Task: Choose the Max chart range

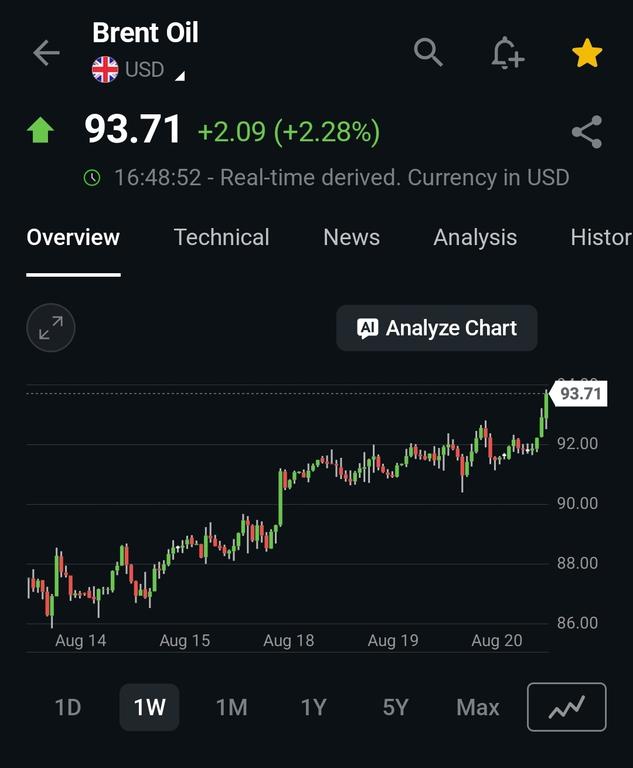Action: click(x=478, y=707)
